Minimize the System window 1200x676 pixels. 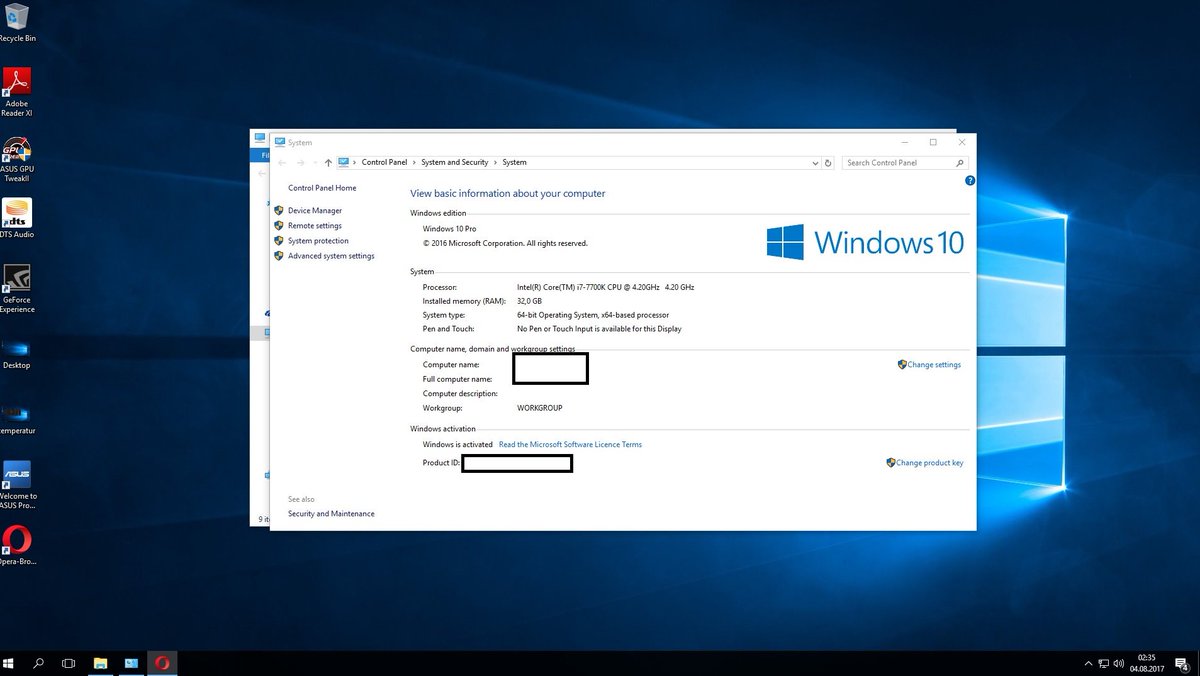(904, 142)
